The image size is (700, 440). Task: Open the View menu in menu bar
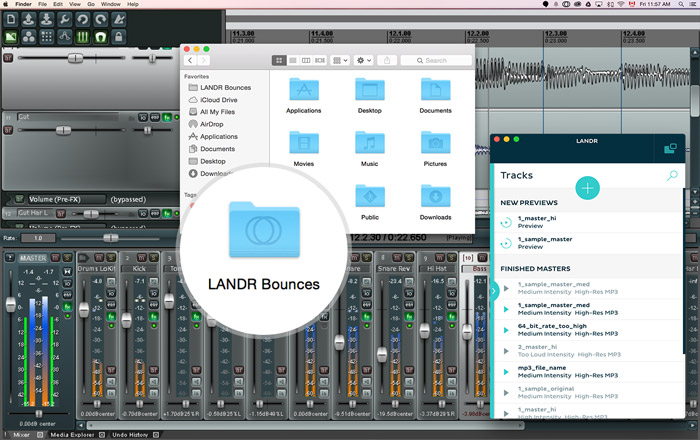click(75, 4)
